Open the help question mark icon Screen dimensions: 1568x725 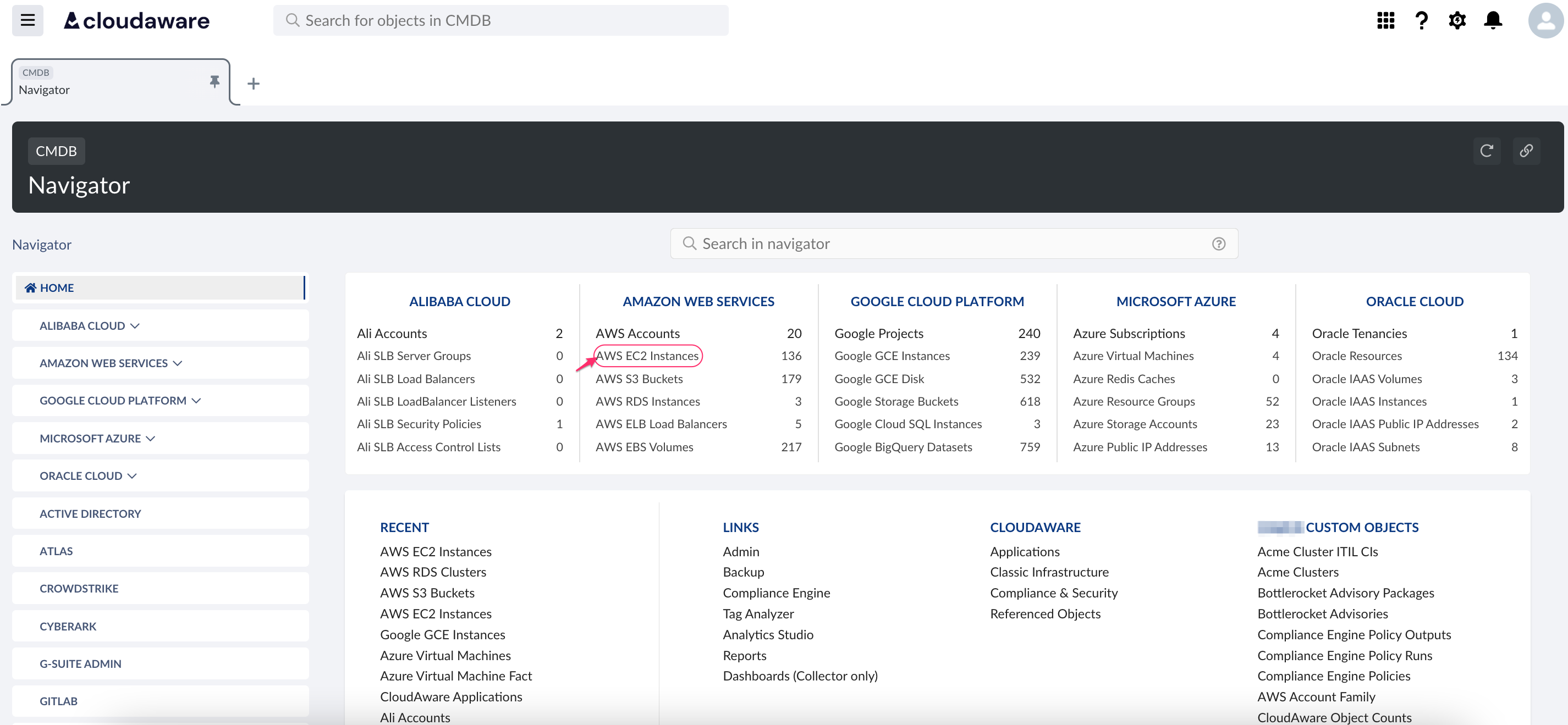point(1421,20)
